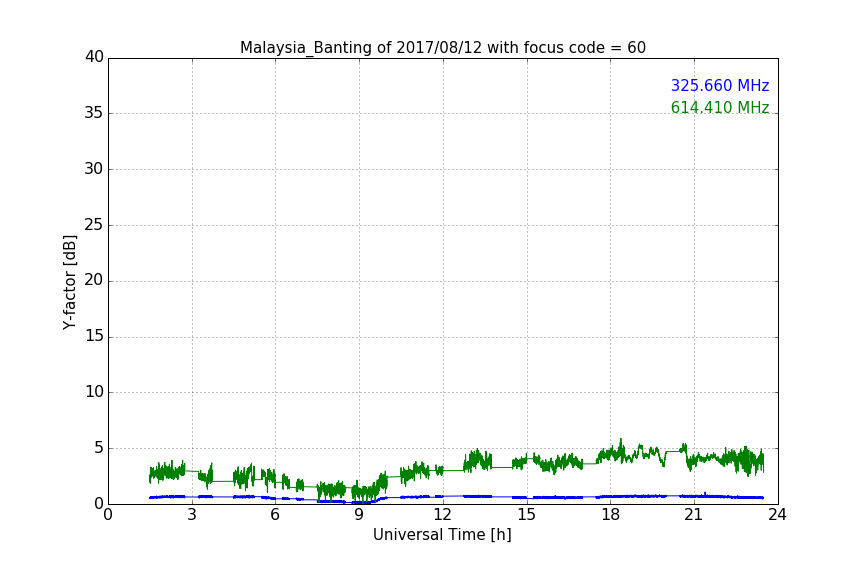Image resolution: width=864 pixels, height=576 pixels.
Task: Click the y-axis tick label '35'
Action: click(94, 113)
